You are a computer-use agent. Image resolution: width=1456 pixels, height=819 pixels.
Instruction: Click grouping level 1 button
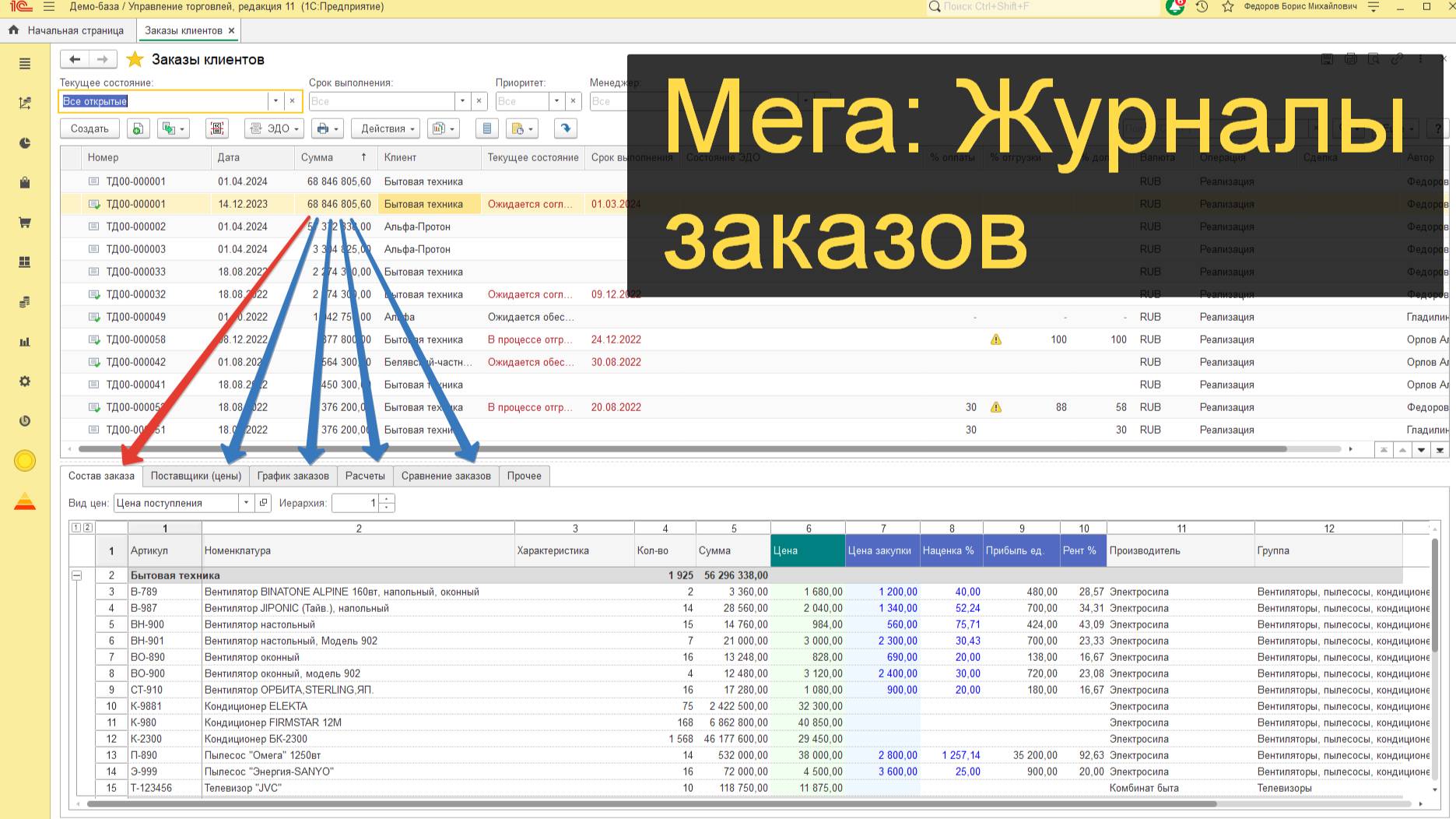76,528
